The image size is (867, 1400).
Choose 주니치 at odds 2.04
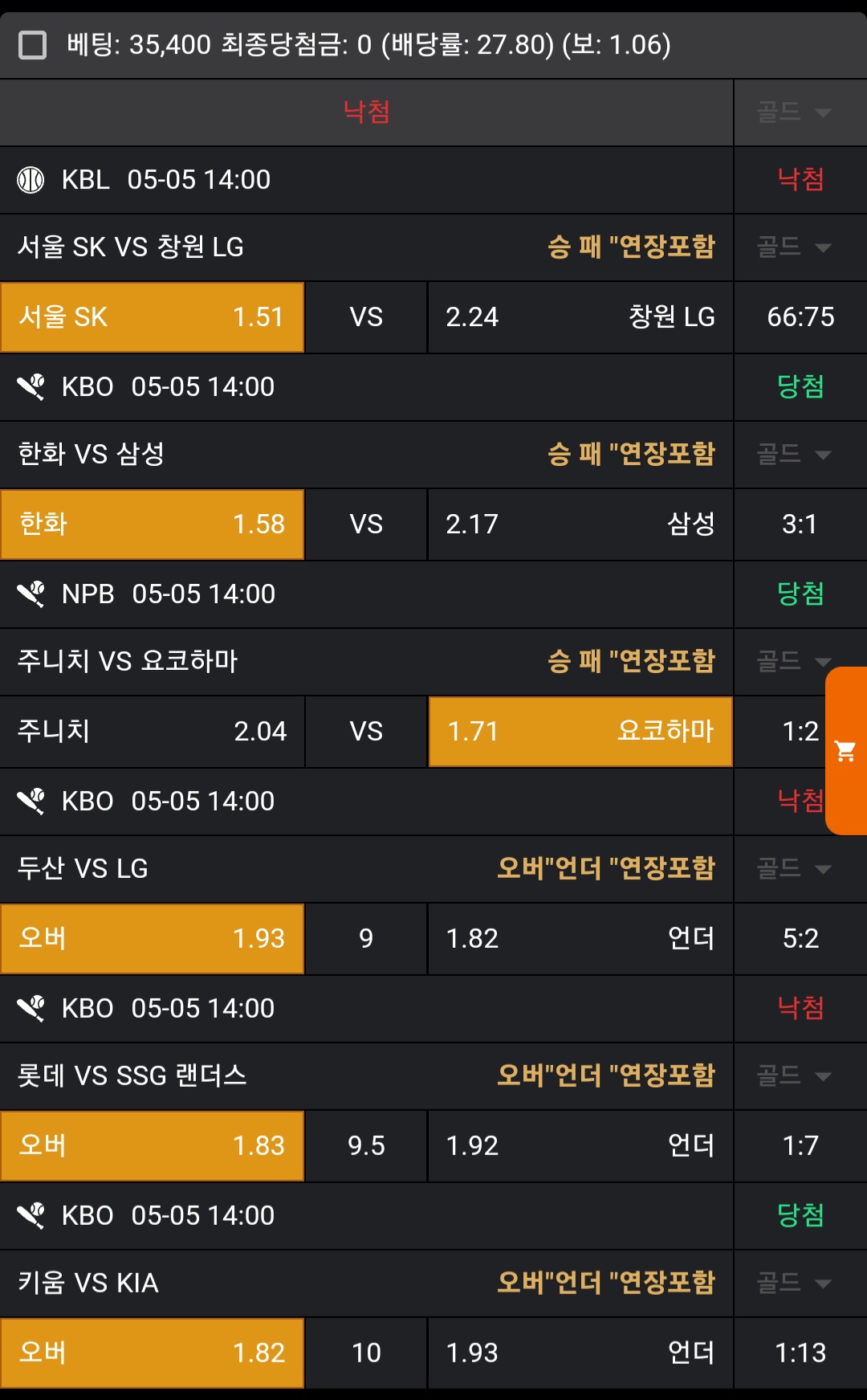tap(152, 732)
